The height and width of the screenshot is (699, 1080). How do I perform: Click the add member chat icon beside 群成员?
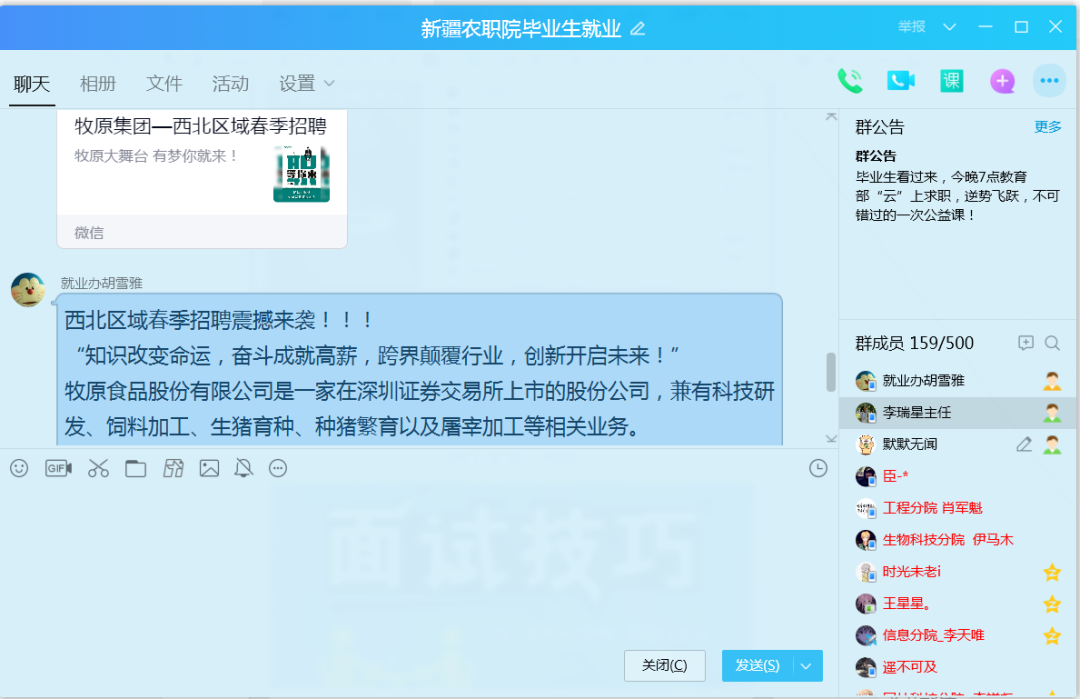pos(1026,343)
